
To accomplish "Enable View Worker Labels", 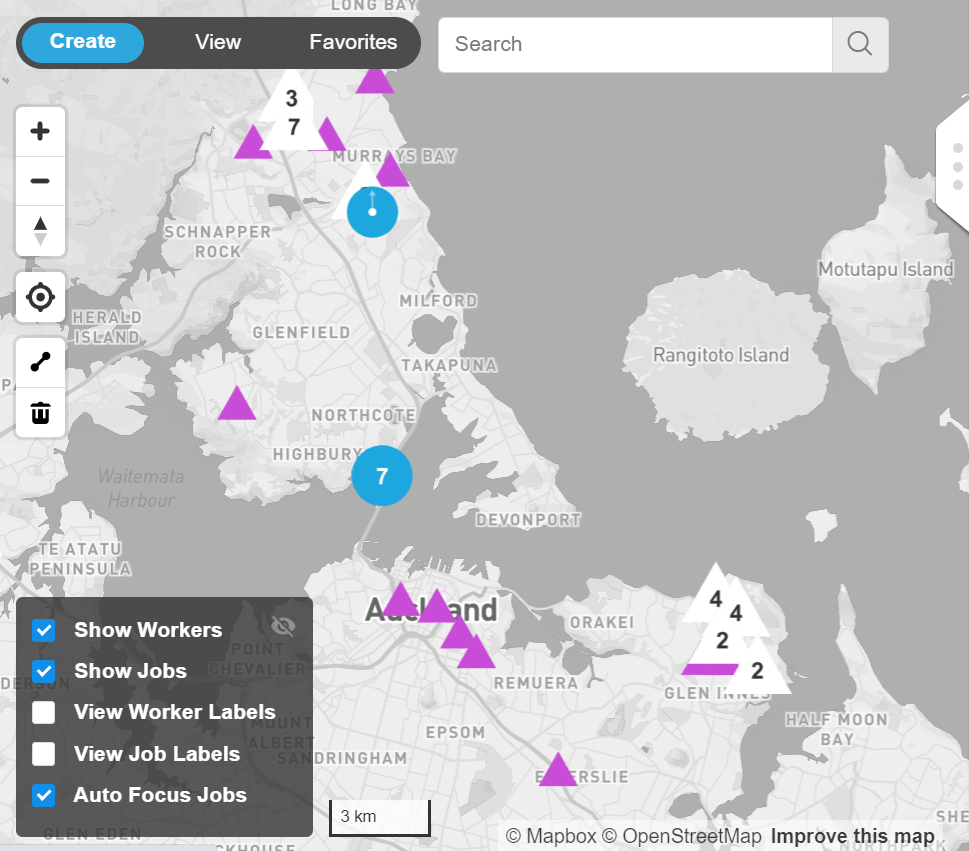I will tap(44, 713).
